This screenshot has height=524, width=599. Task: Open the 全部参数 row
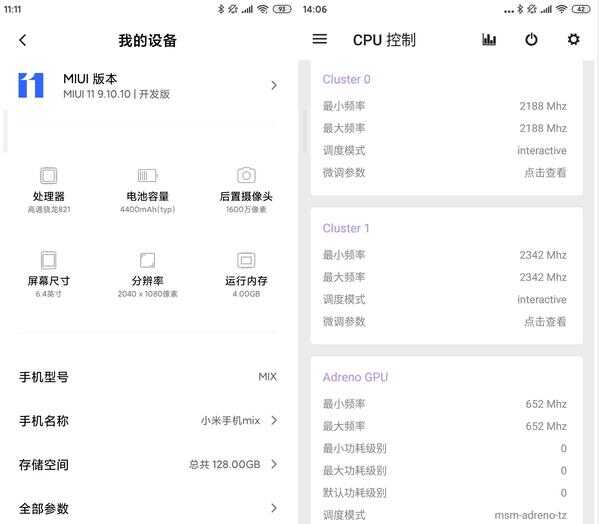click(x=149, y=508)
